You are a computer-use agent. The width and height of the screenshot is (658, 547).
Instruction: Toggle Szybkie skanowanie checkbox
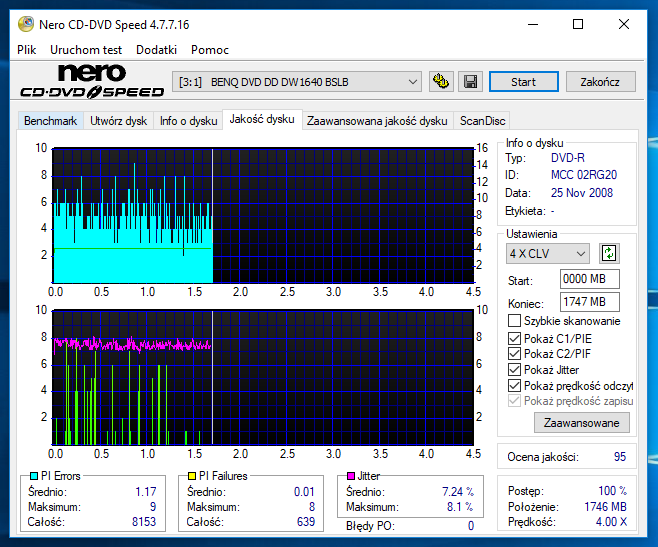click(x=514, y=321)
